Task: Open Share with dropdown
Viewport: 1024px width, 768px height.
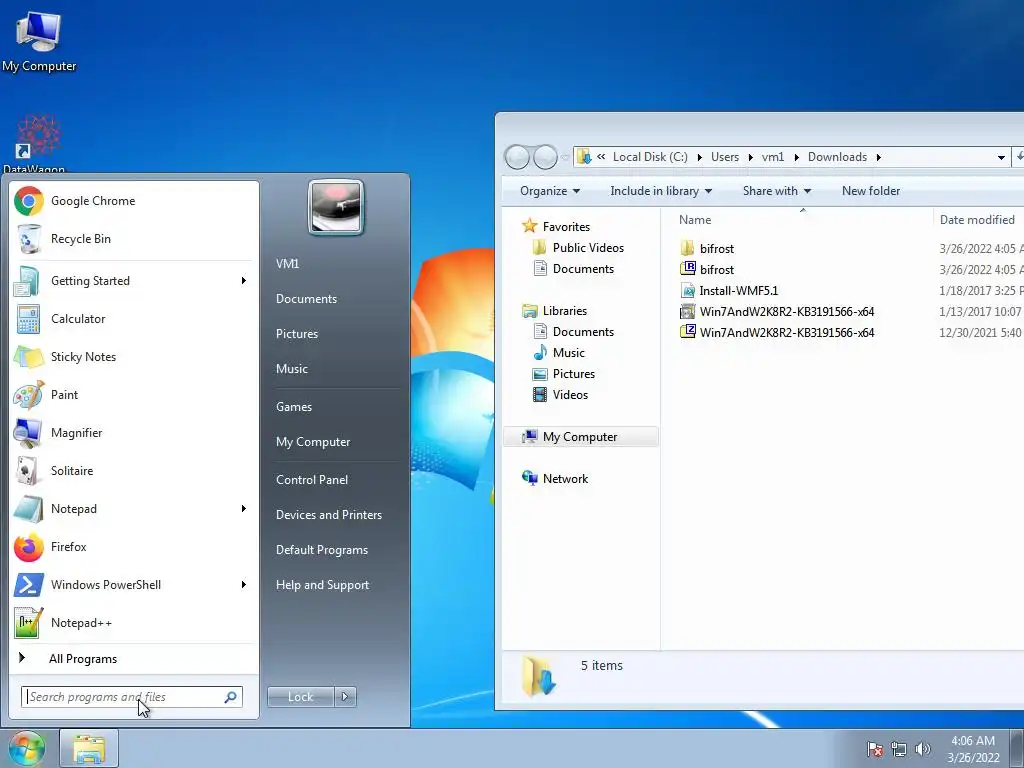Action: 776,191
